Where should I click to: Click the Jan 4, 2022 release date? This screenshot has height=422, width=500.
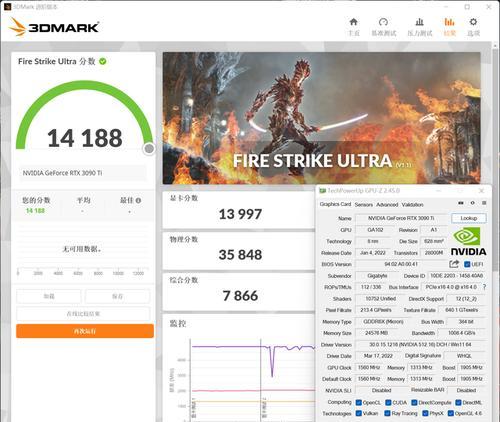click(x=373, y=253)
